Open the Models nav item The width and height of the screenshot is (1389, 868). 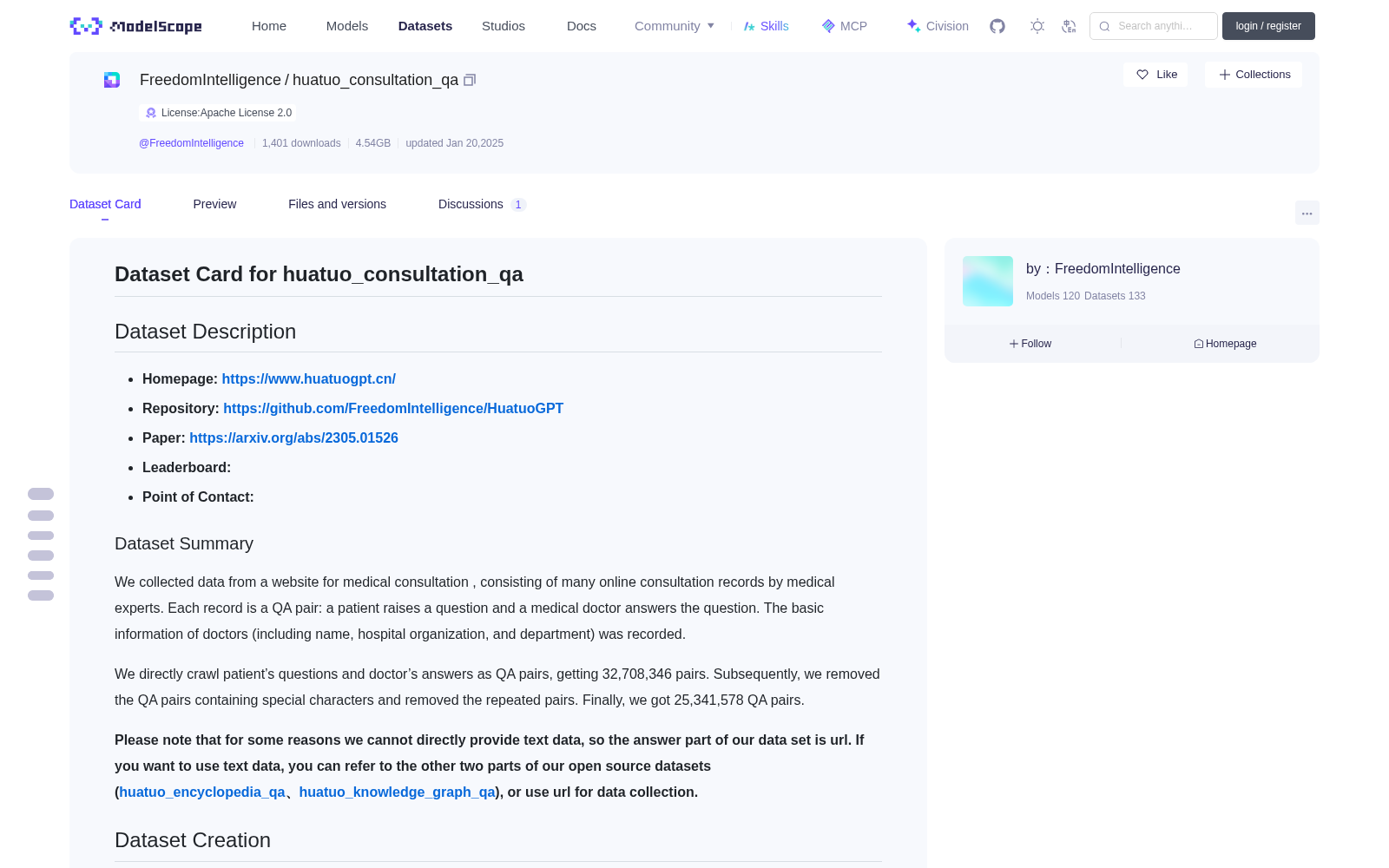click(x=347, y=26)
